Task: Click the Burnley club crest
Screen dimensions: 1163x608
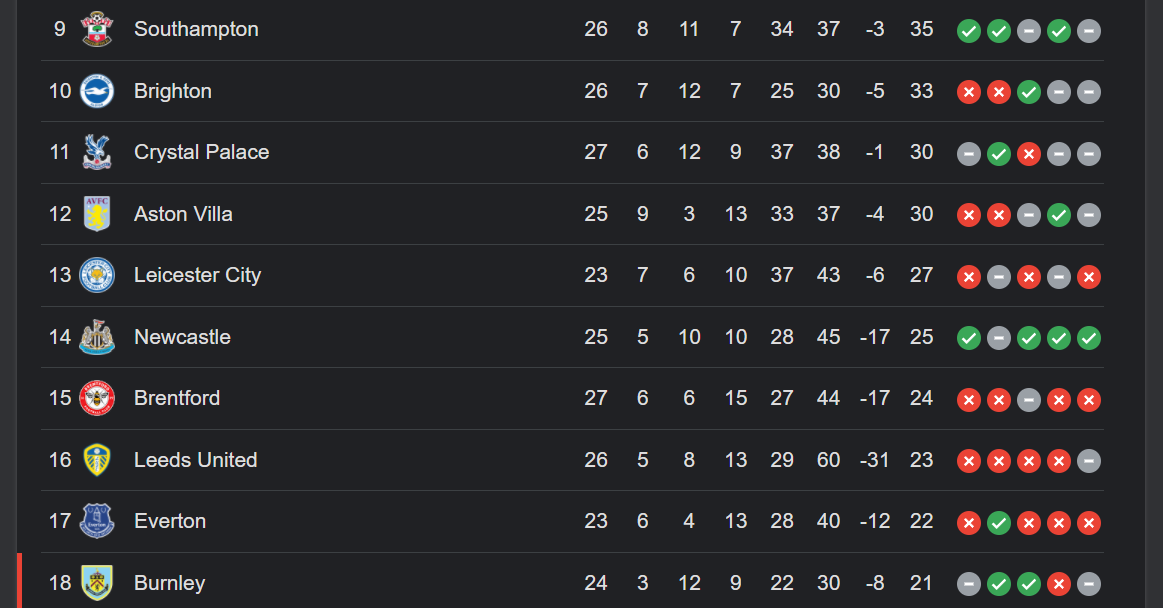Action: click(96, 583)
